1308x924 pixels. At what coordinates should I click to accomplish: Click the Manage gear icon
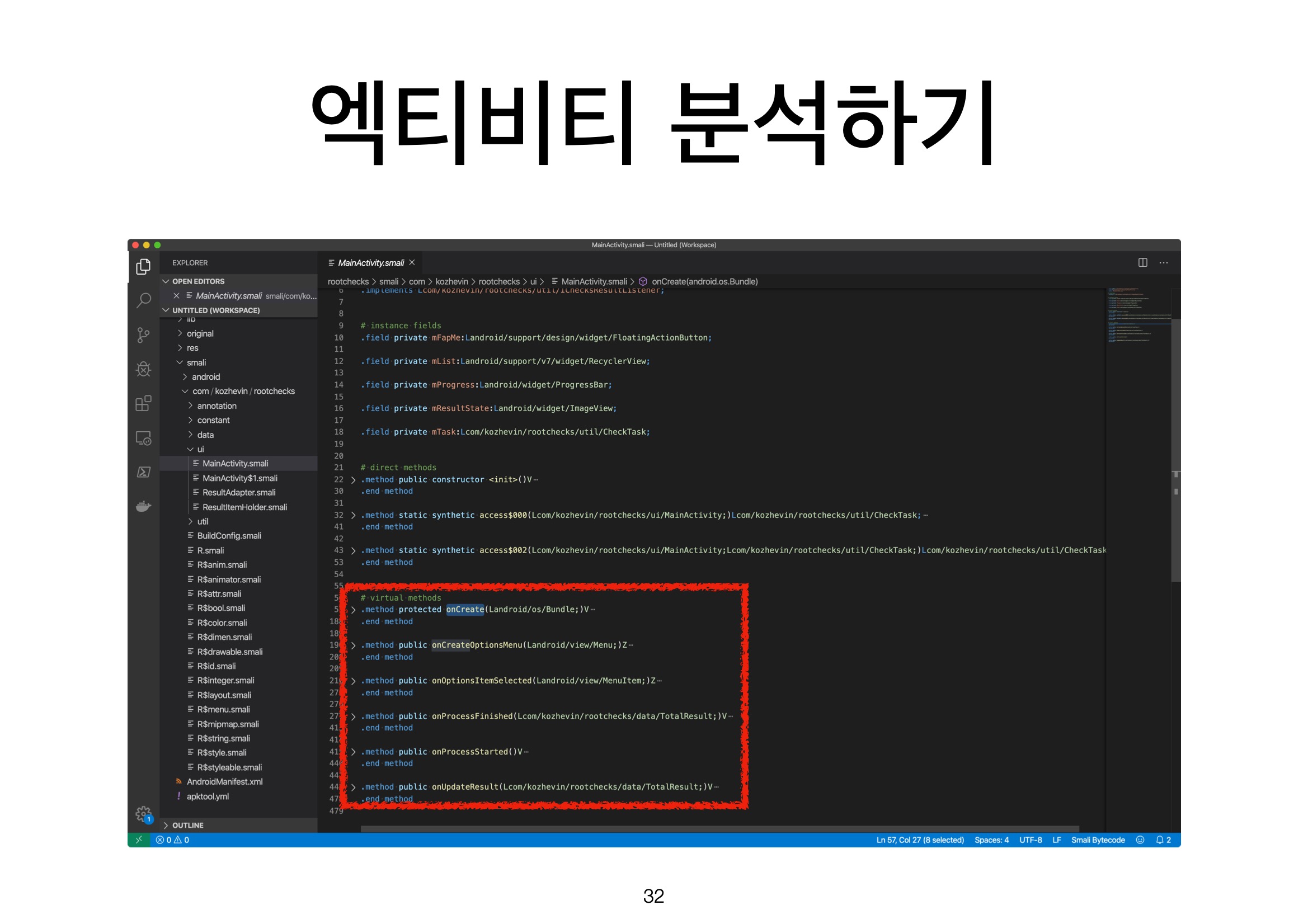144,814
